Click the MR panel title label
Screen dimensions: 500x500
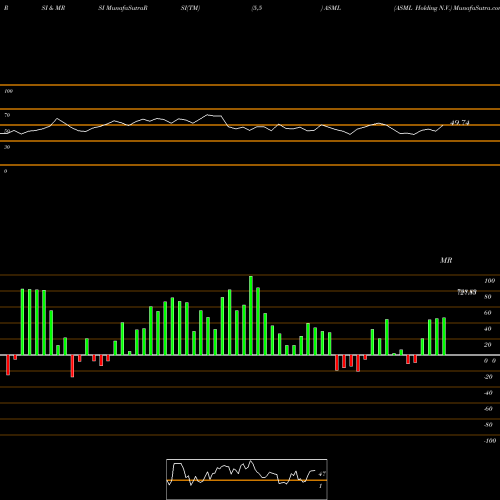point(446,260)
